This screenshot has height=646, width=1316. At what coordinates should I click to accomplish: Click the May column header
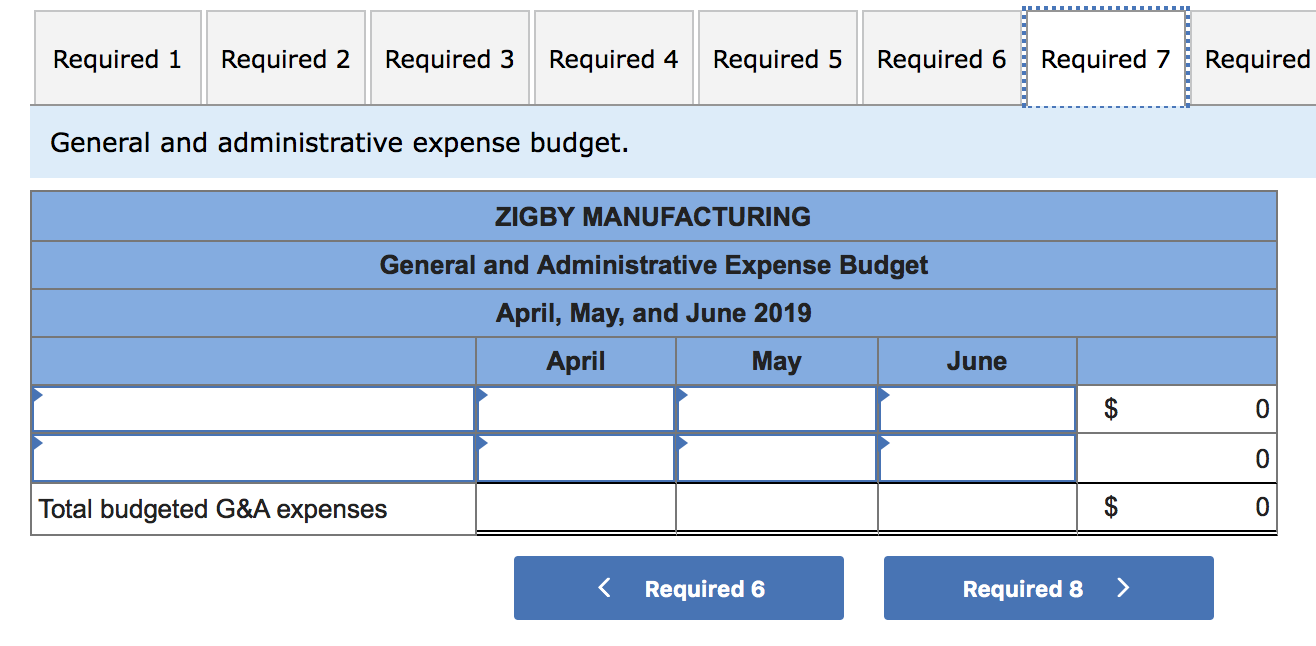tap(777, 361)
